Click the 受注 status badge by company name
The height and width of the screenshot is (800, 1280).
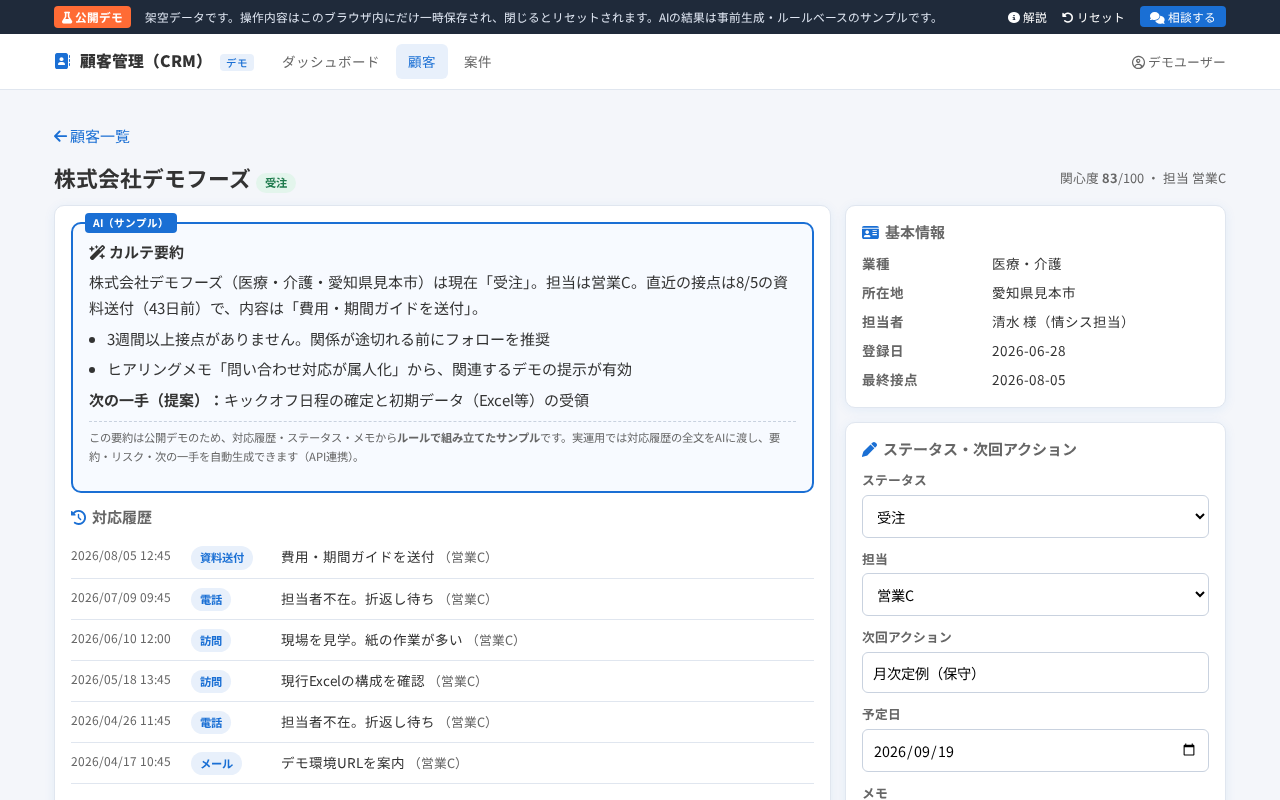(276, 183)
